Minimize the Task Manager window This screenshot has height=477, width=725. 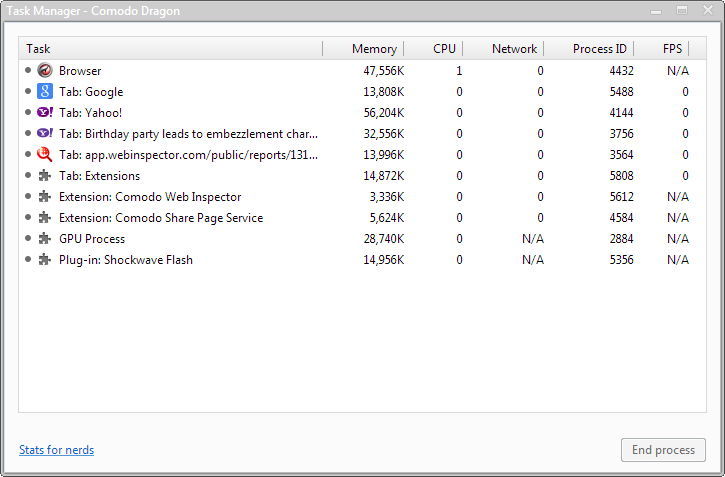click(655, 11)
